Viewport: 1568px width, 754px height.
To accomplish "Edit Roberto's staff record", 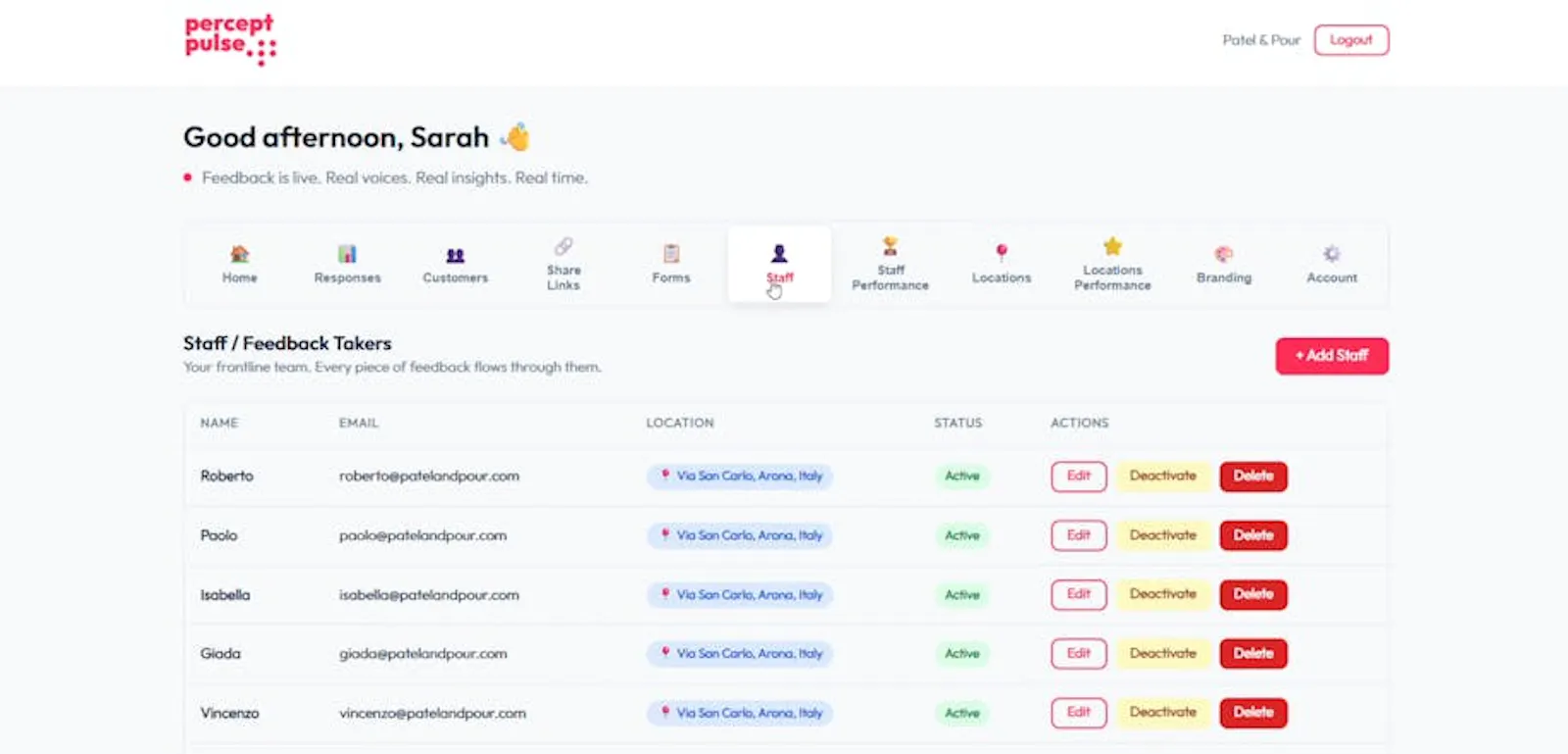I will [1079, 477].
